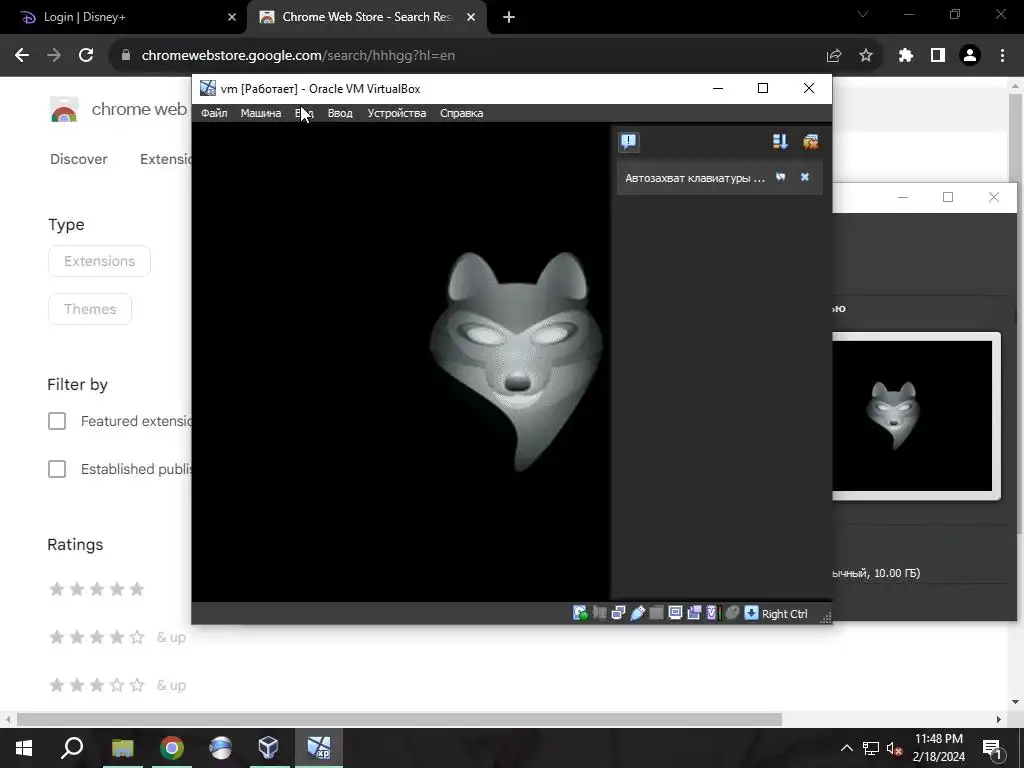Open the Chrome profile avatar

[x=970, y=56]
